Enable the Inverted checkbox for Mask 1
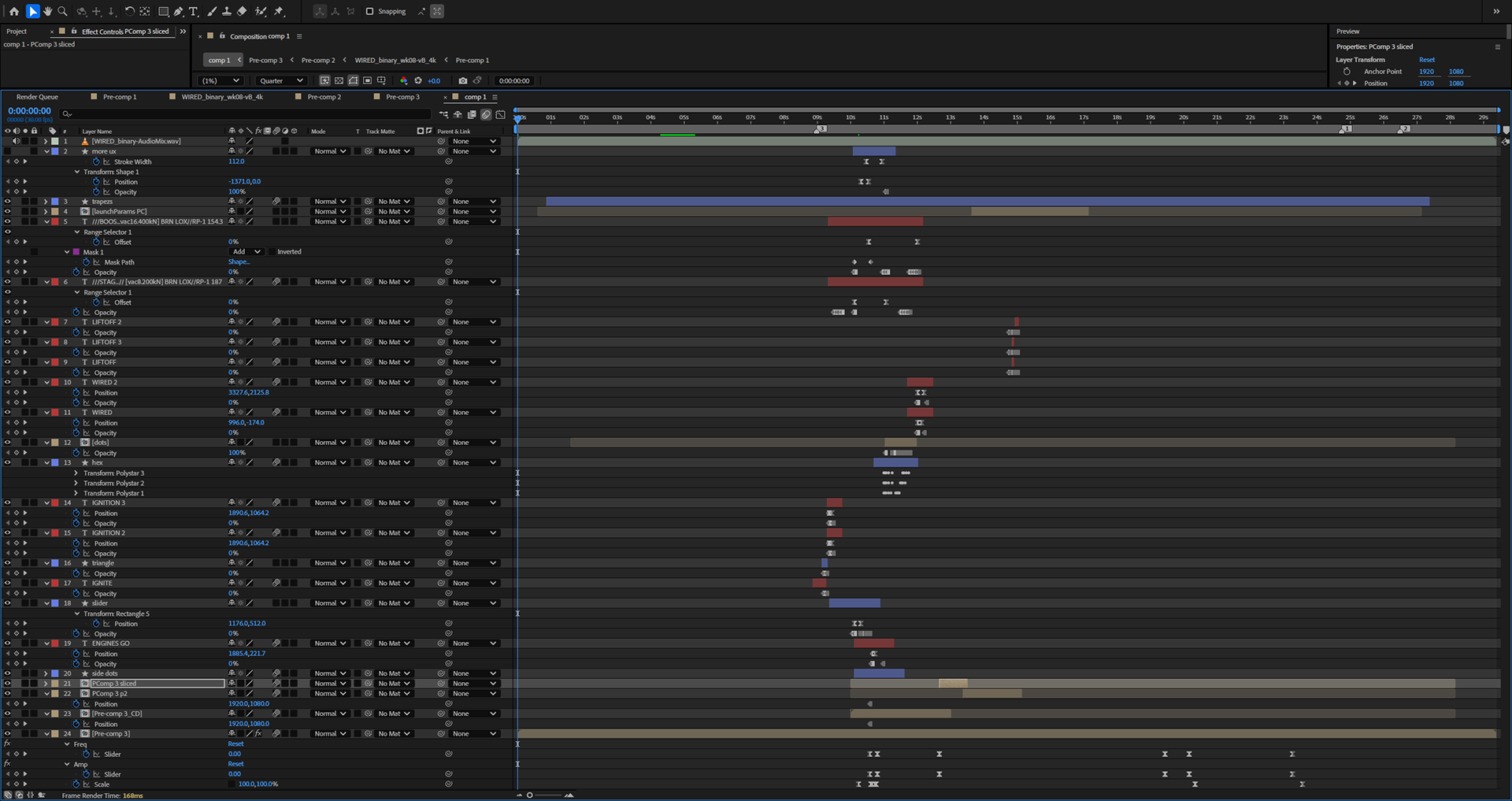The width and height of the screenshot is (1512, 801). [x=272, y=252]
